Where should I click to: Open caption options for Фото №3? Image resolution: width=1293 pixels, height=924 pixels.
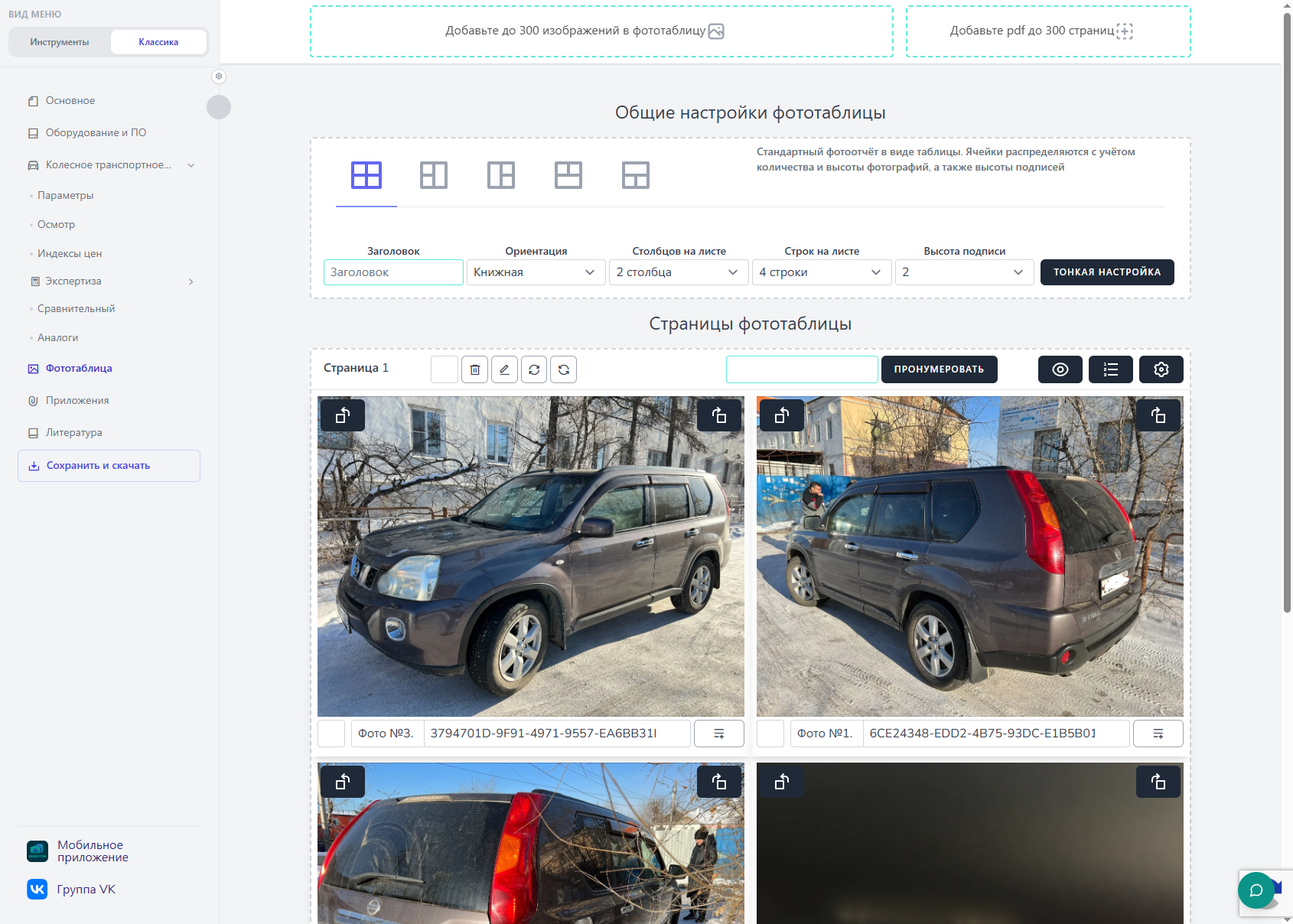pos(719,734)
